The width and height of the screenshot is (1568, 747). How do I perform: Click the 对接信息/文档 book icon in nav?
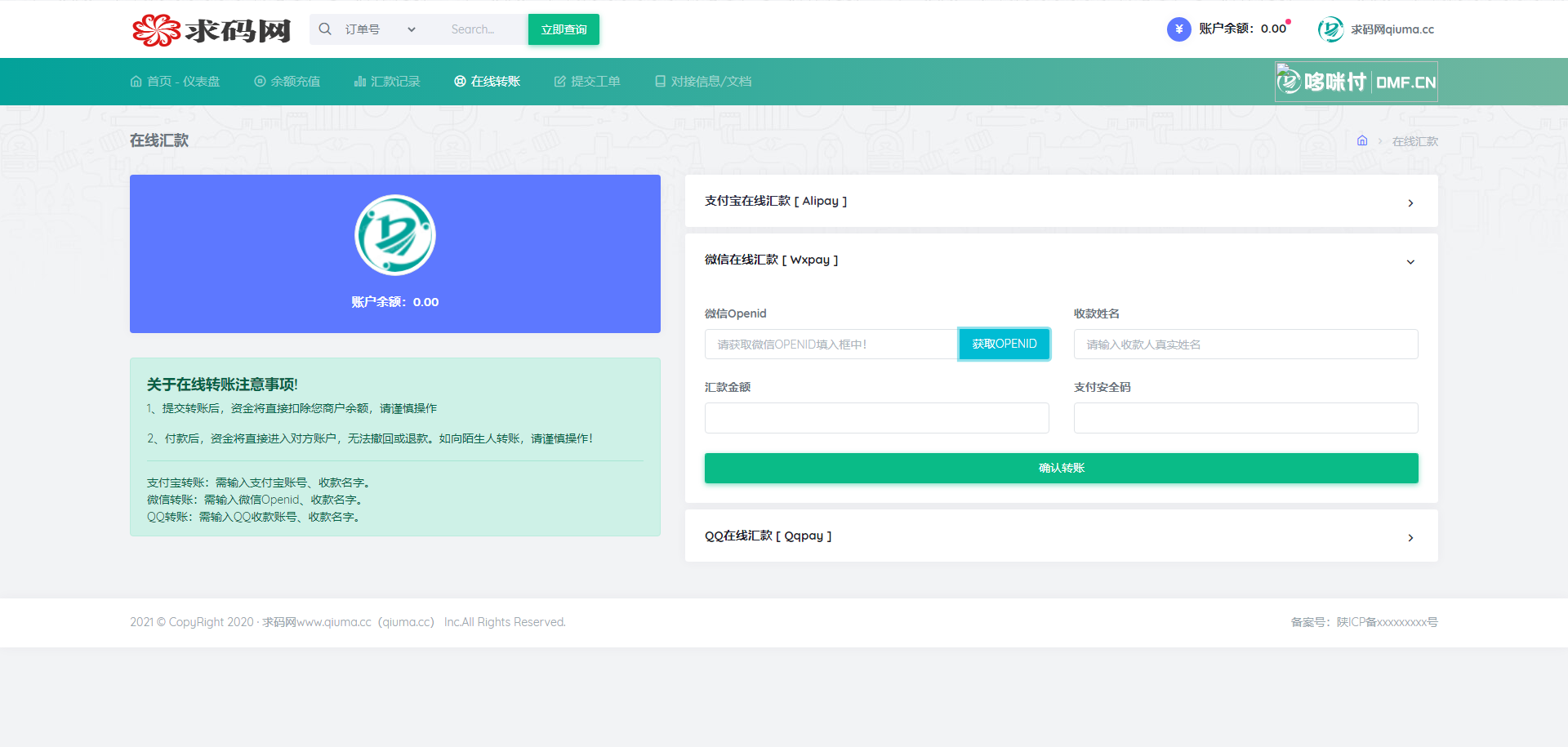[x=661, y=82]
